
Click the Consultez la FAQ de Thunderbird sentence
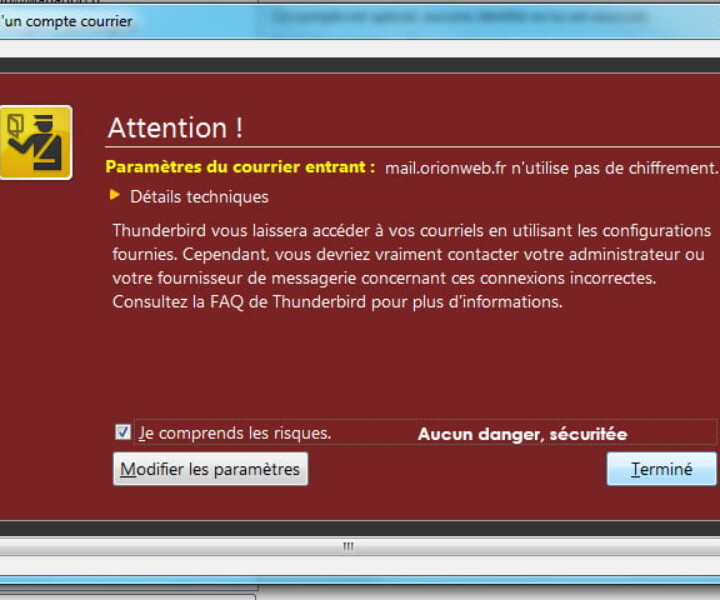tap(338, 302)
